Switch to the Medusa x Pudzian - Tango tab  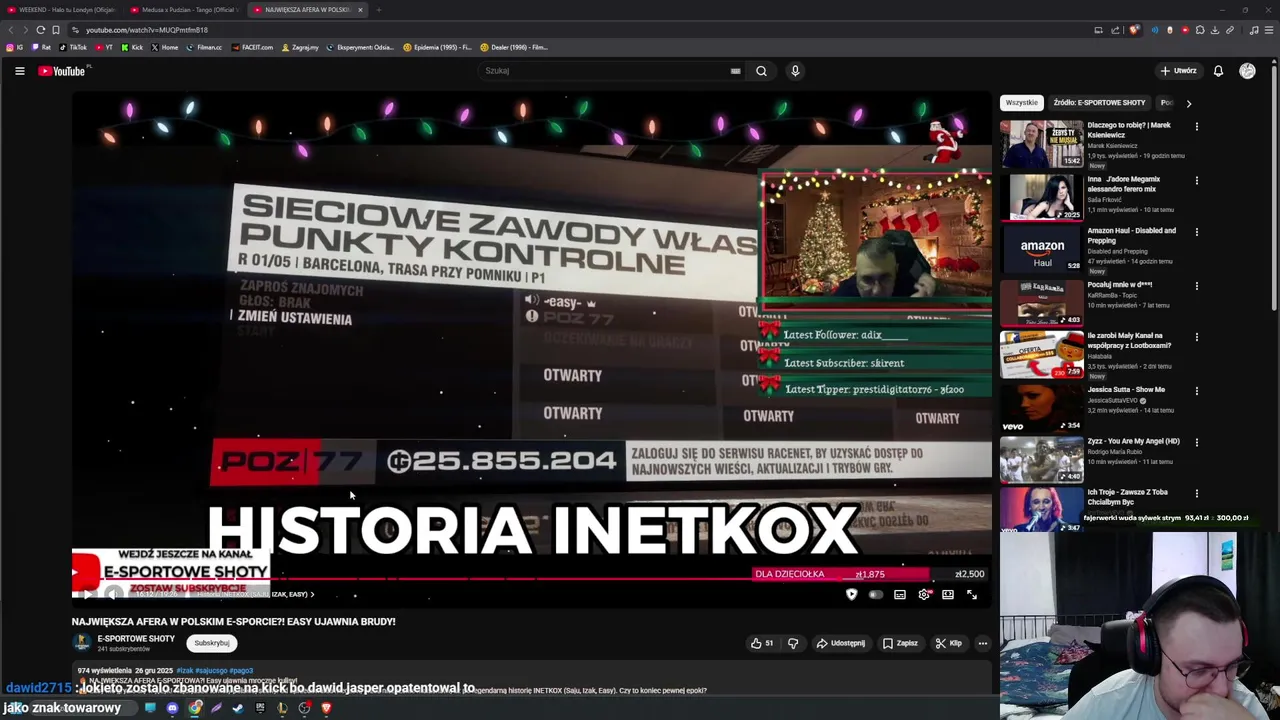(x=185, y=10)
